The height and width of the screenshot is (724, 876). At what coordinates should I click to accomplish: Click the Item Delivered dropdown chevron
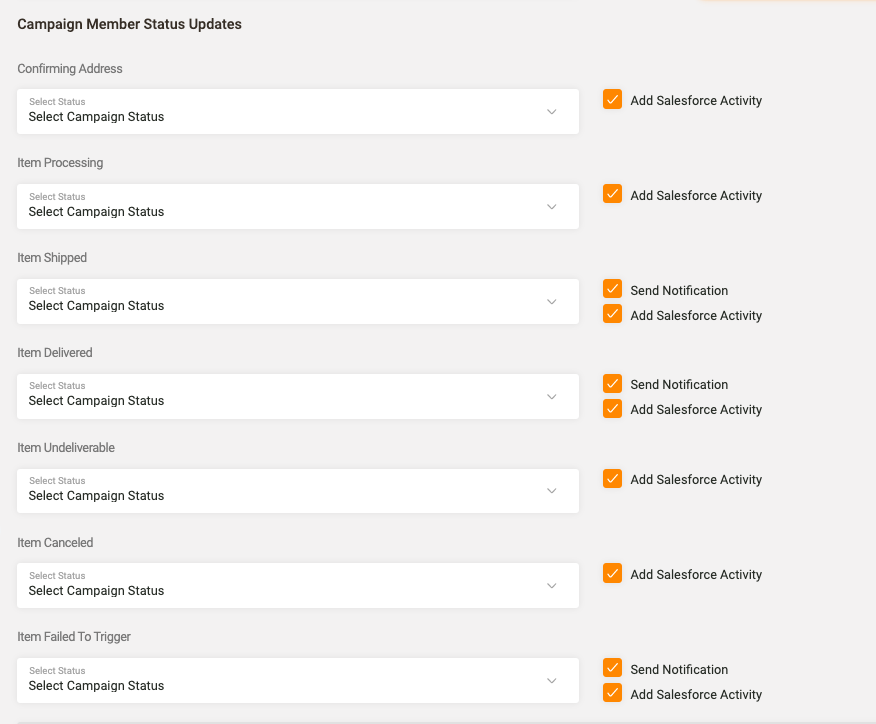tap(551, 396)
